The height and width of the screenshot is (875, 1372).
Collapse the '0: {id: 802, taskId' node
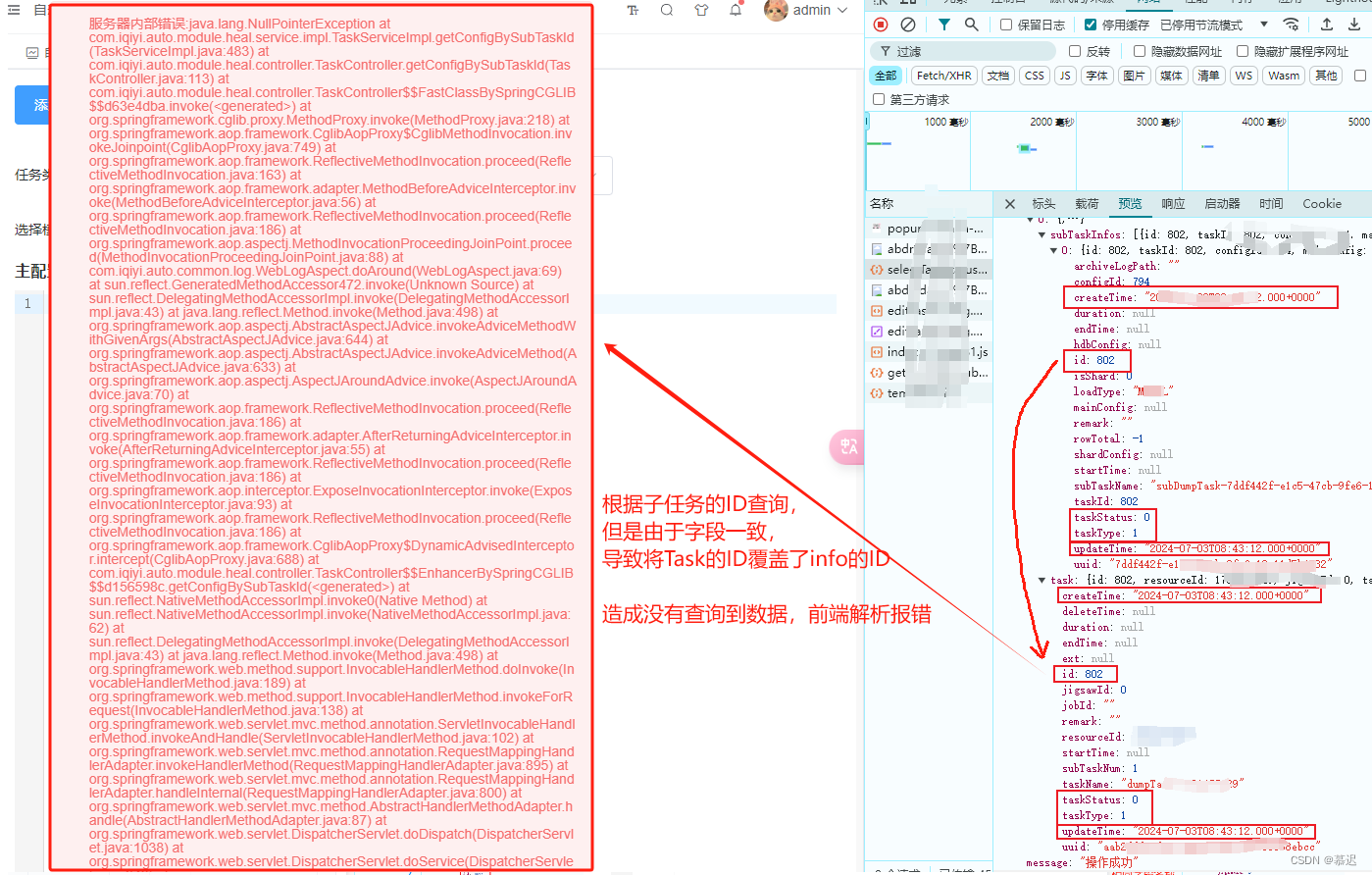[1053, 250]
